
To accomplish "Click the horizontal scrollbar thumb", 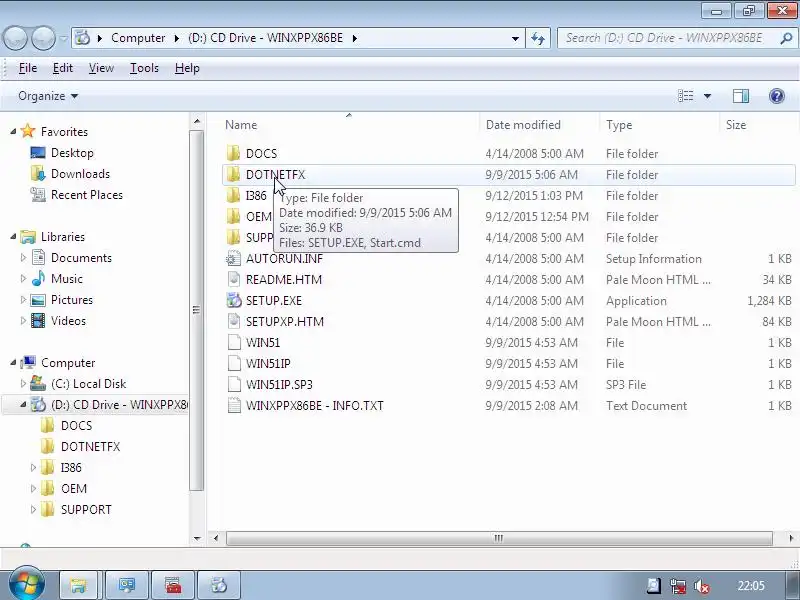I will (499, 538).
